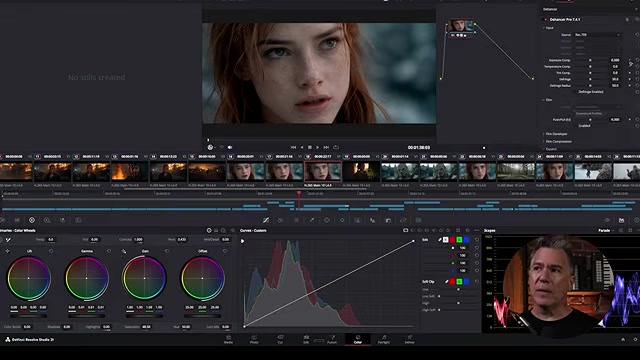Collapse the Film section in Dehancer
640x360 pixels.
pos(544,100)
